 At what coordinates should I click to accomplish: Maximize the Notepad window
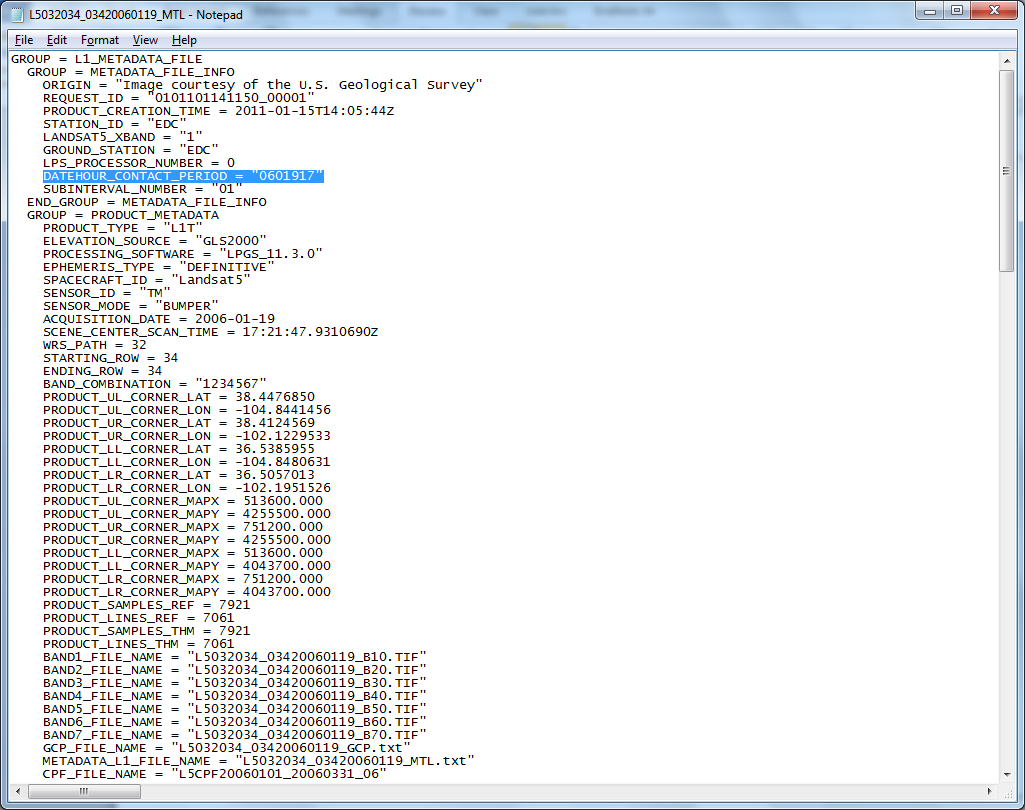(957, 11)
